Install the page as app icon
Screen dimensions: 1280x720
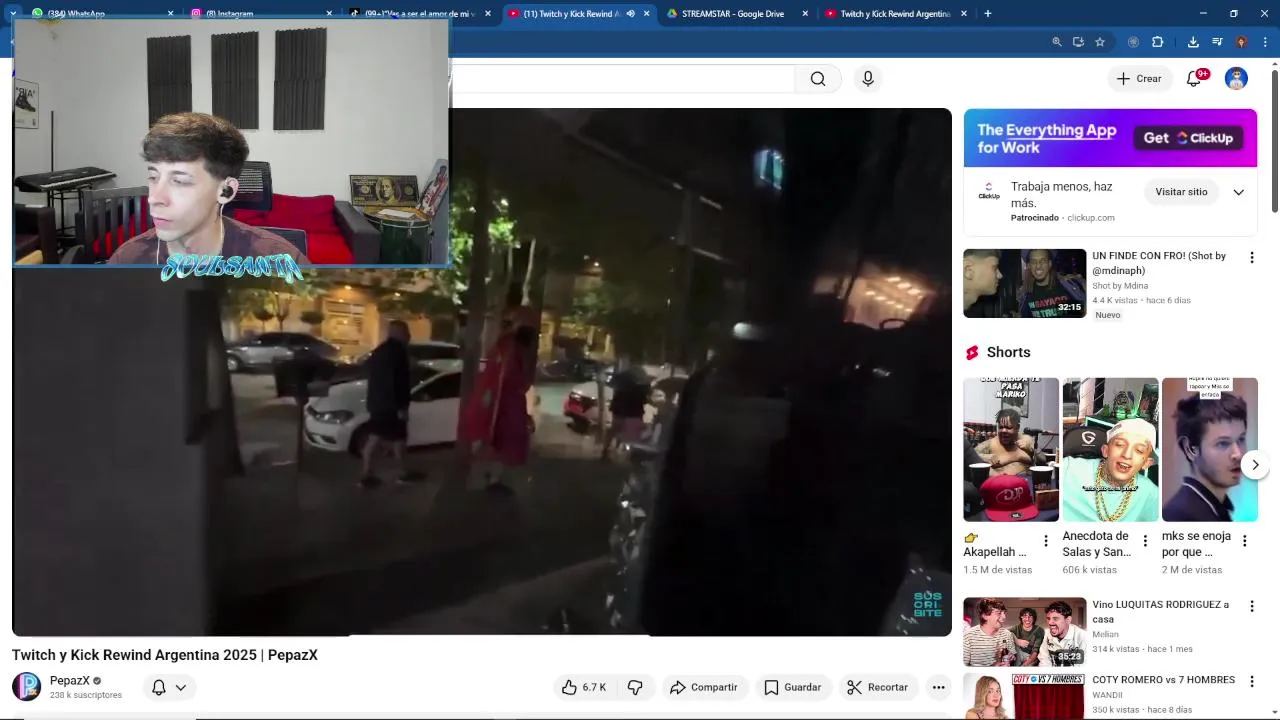coord(1078,42)
